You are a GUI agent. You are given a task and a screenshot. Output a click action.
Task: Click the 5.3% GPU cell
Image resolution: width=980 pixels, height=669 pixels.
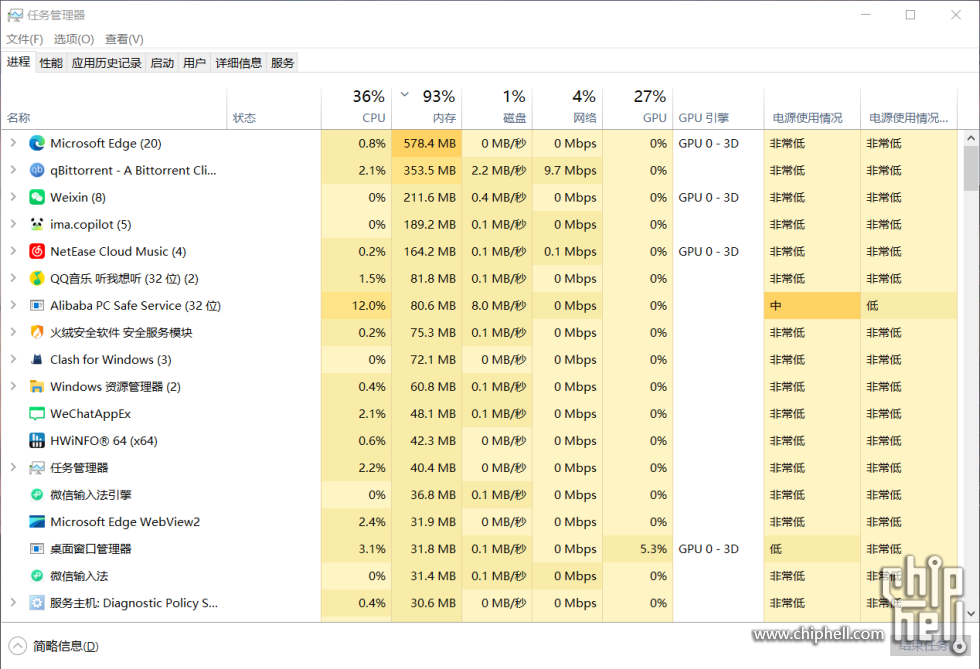tap(638, 549)
